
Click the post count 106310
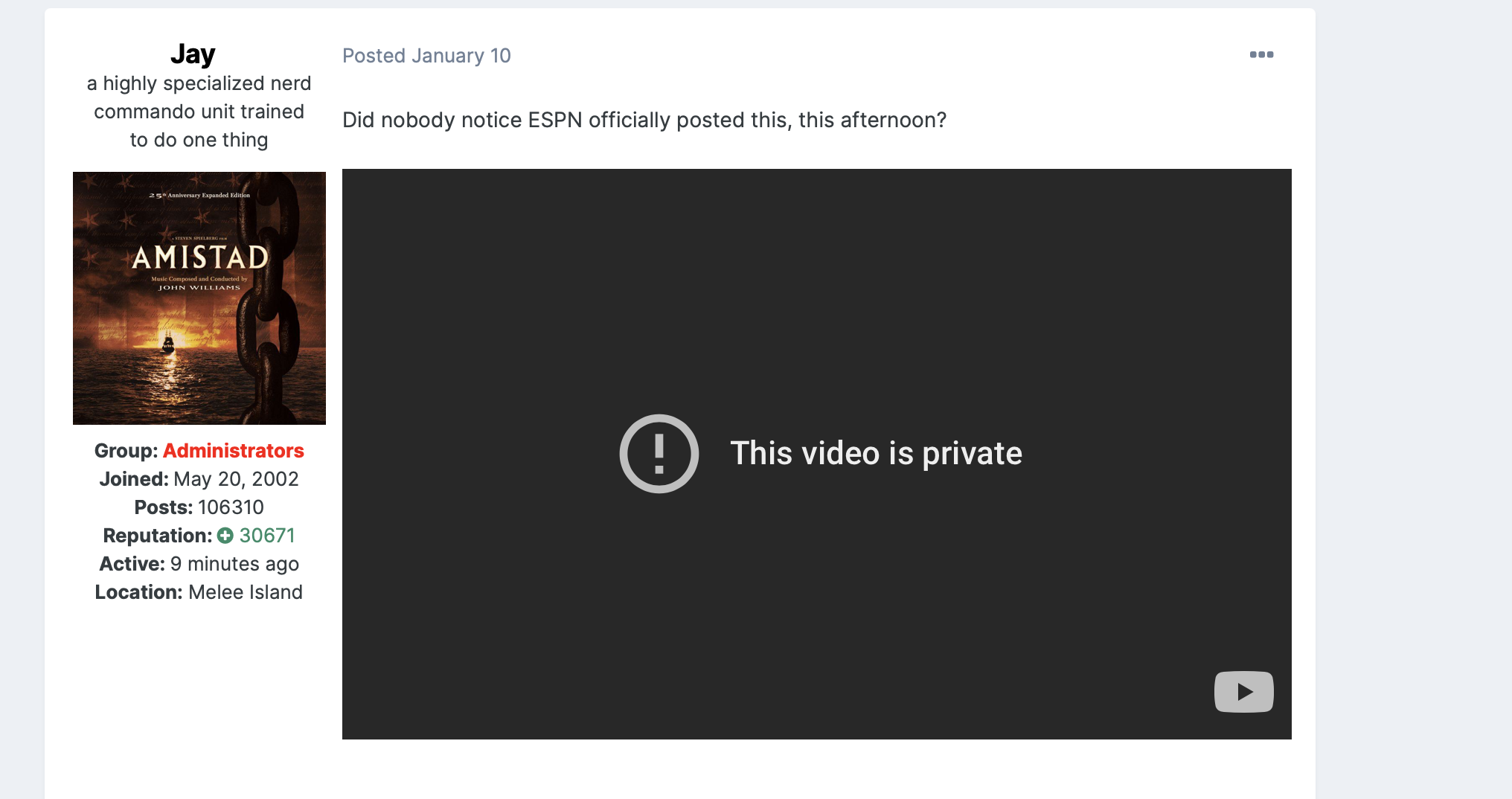(x=231, y=507)
